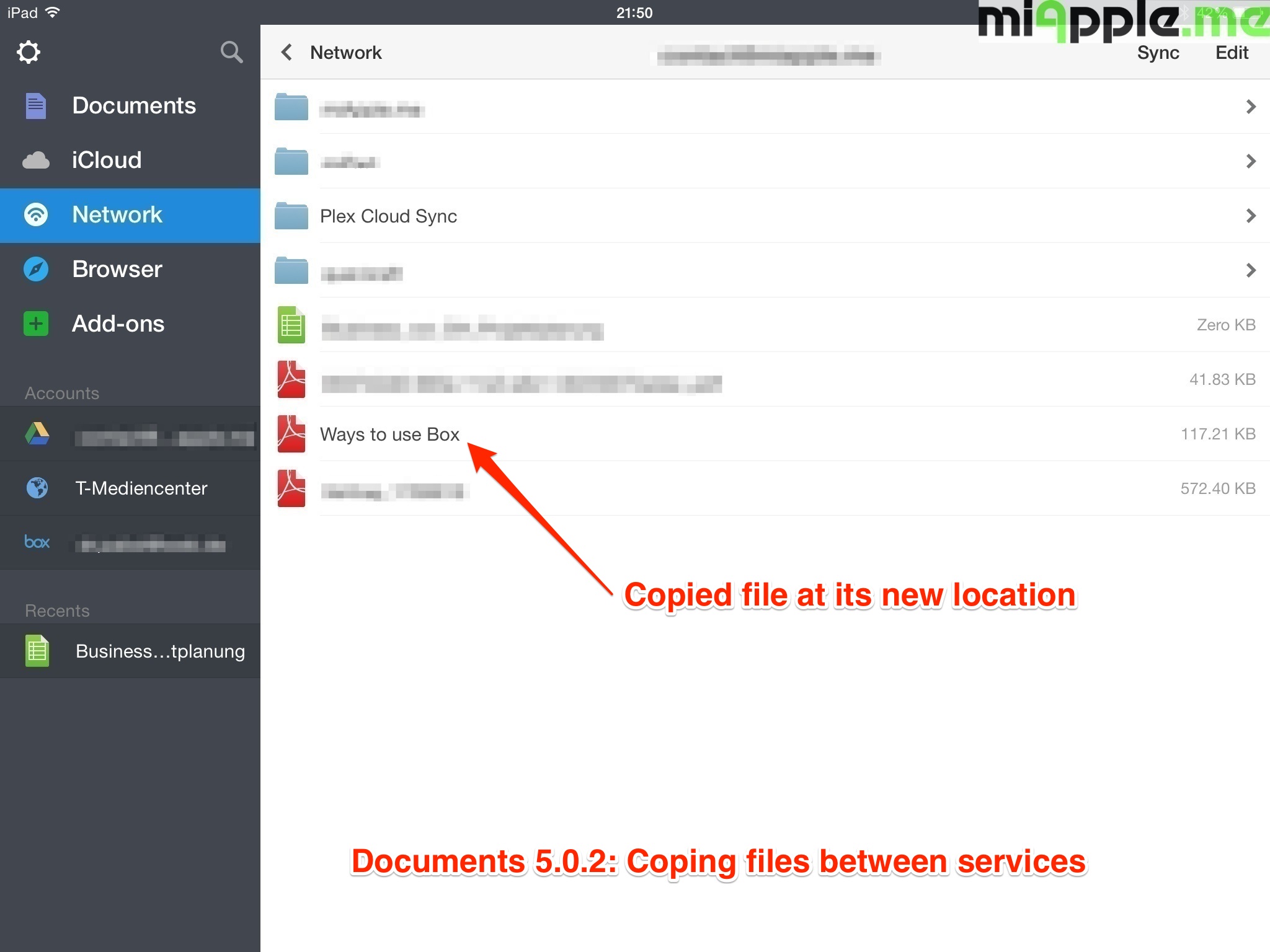This screenshot has height=952, width=1270.
Task: Open the Google Drive account icon
Action: [x=37, y=434]
